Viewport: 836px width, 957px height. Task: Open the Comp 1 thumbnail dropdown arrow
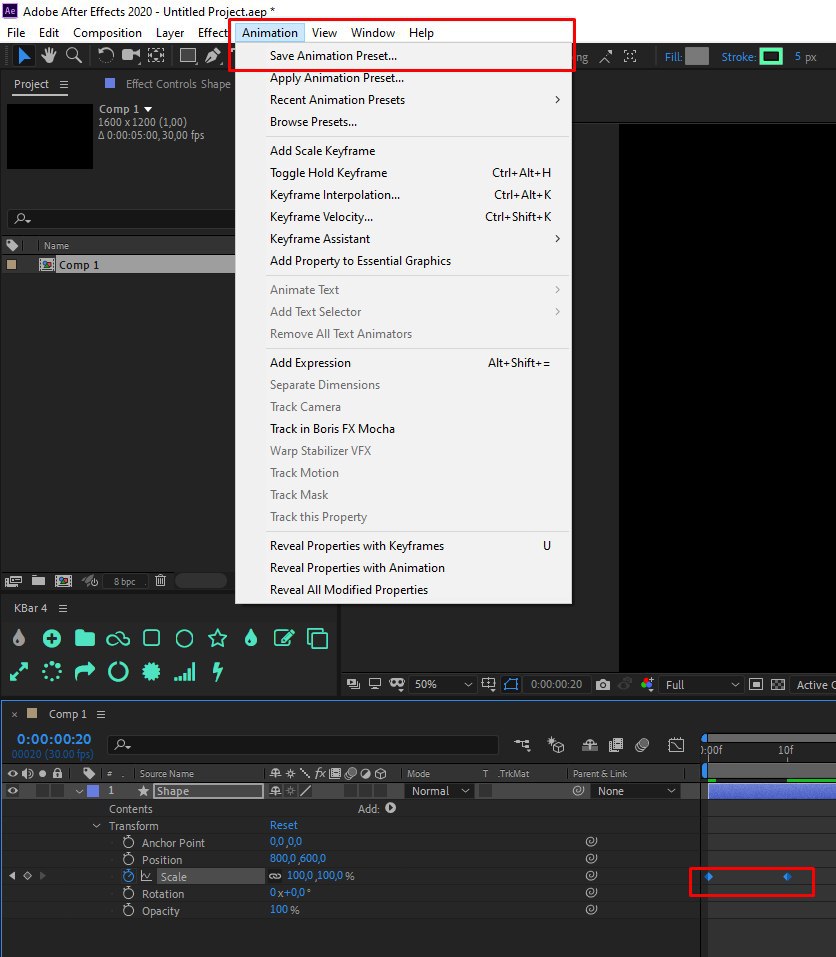point(148,109)
